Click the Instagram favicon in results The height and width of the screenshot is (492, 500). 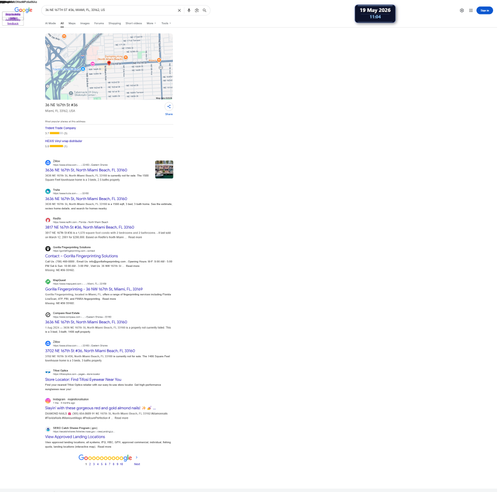click(x=48, y=401)
